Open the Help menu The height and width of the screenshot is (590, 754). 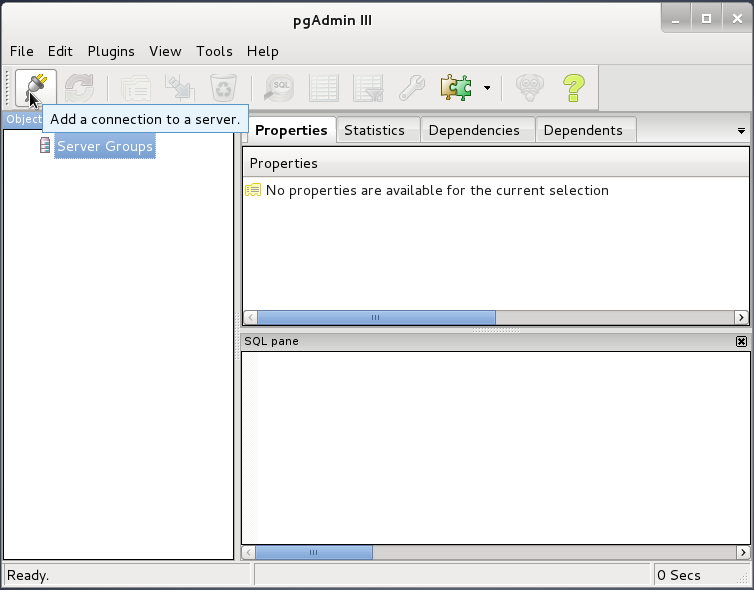click(x=263, y=51)
